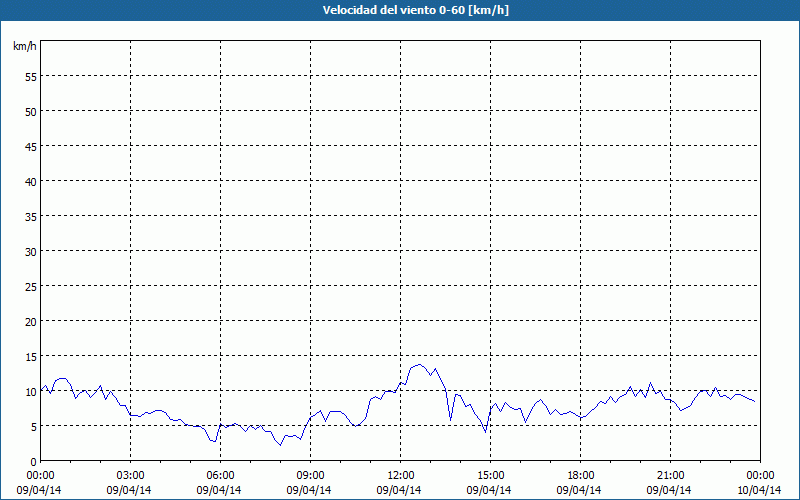Click the 55 tick on the y-axis
The width and height of the screenshot is (800, 500).
[31, 76]
